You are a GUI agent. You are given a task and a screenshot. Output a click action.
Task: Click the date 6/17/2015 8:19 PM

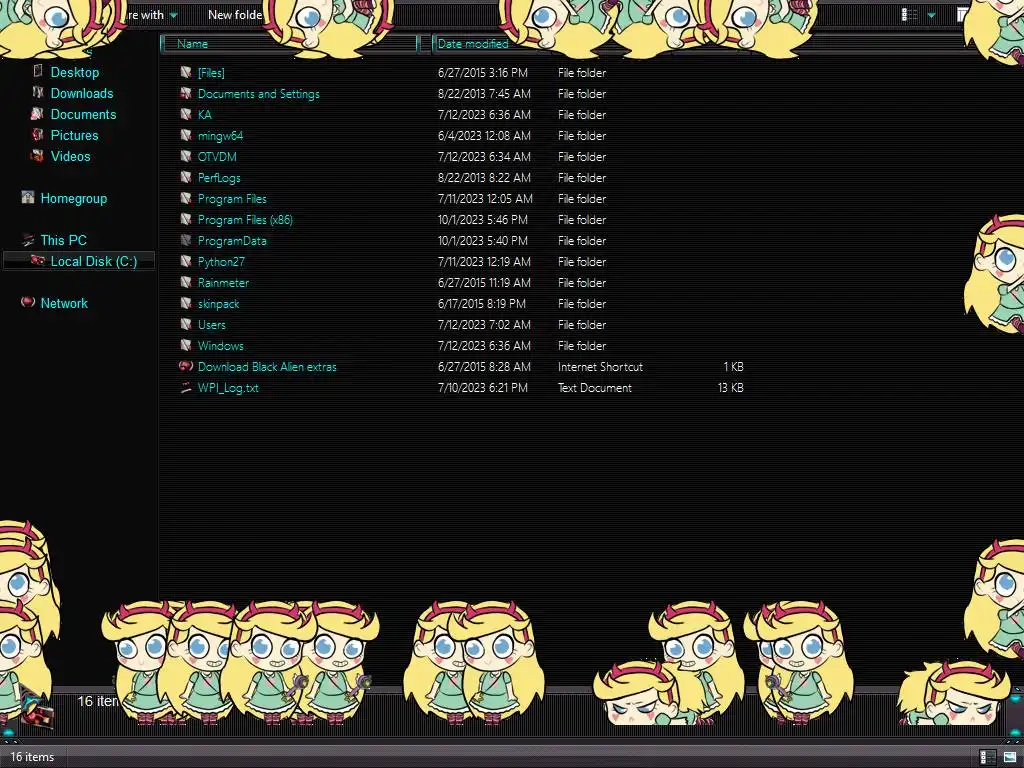(482, 303)
